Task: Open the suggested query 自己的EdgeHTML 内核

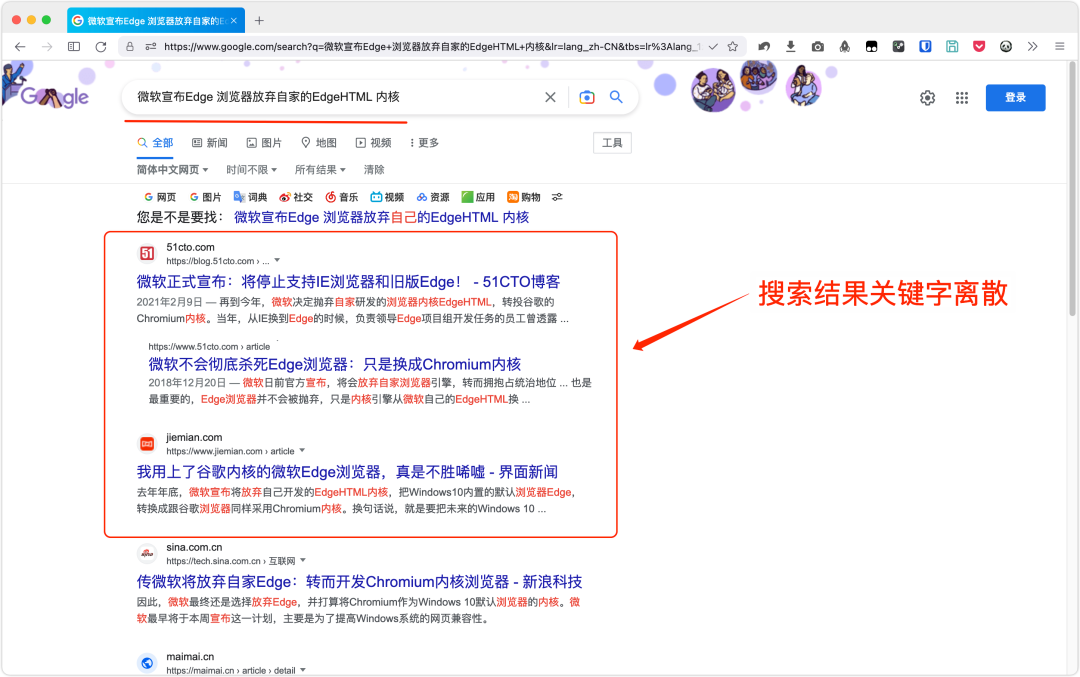Action: (382, 218)
